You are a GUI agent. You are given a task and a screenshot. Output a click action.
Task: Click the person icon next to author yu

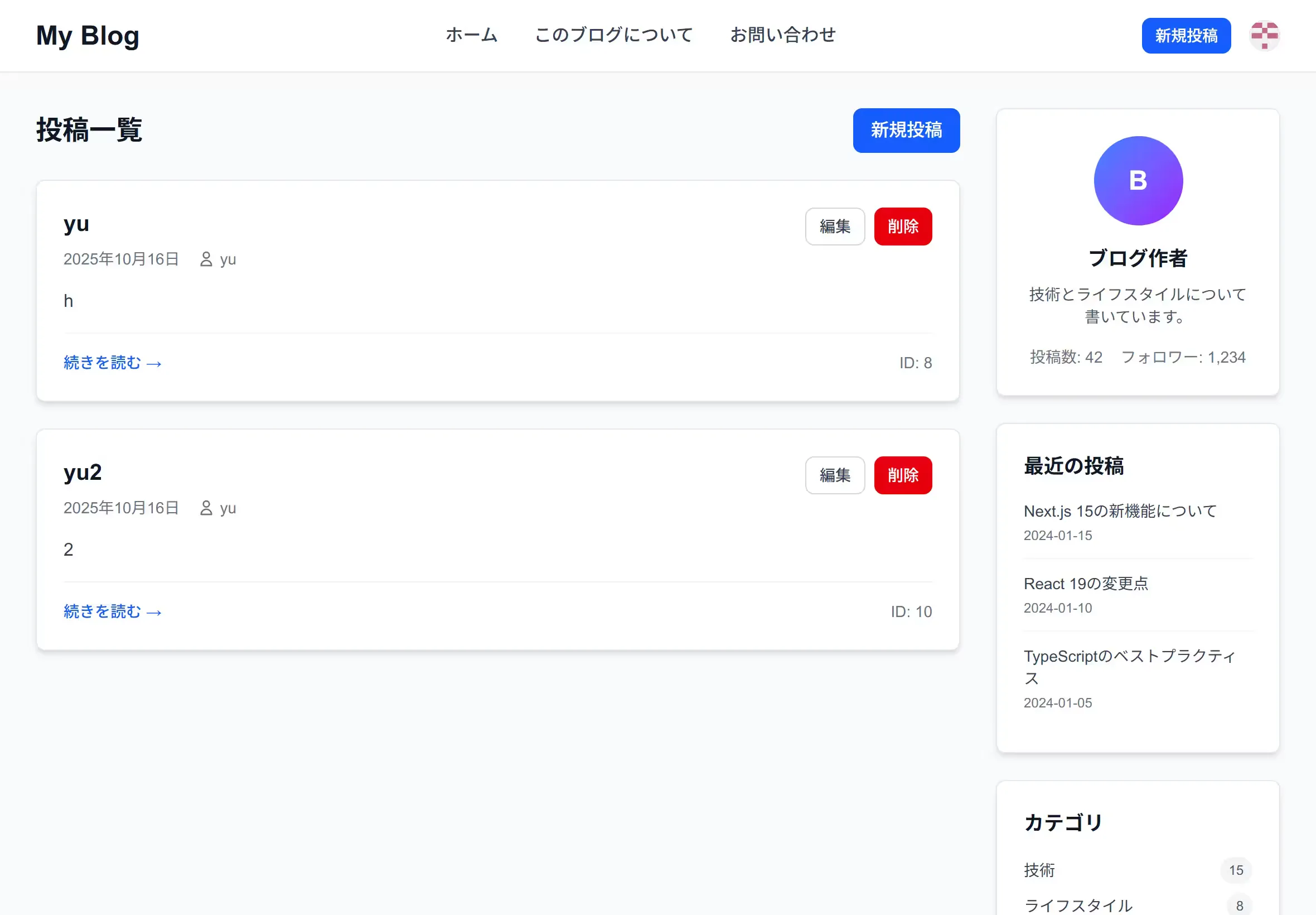[x=206, y=259]
